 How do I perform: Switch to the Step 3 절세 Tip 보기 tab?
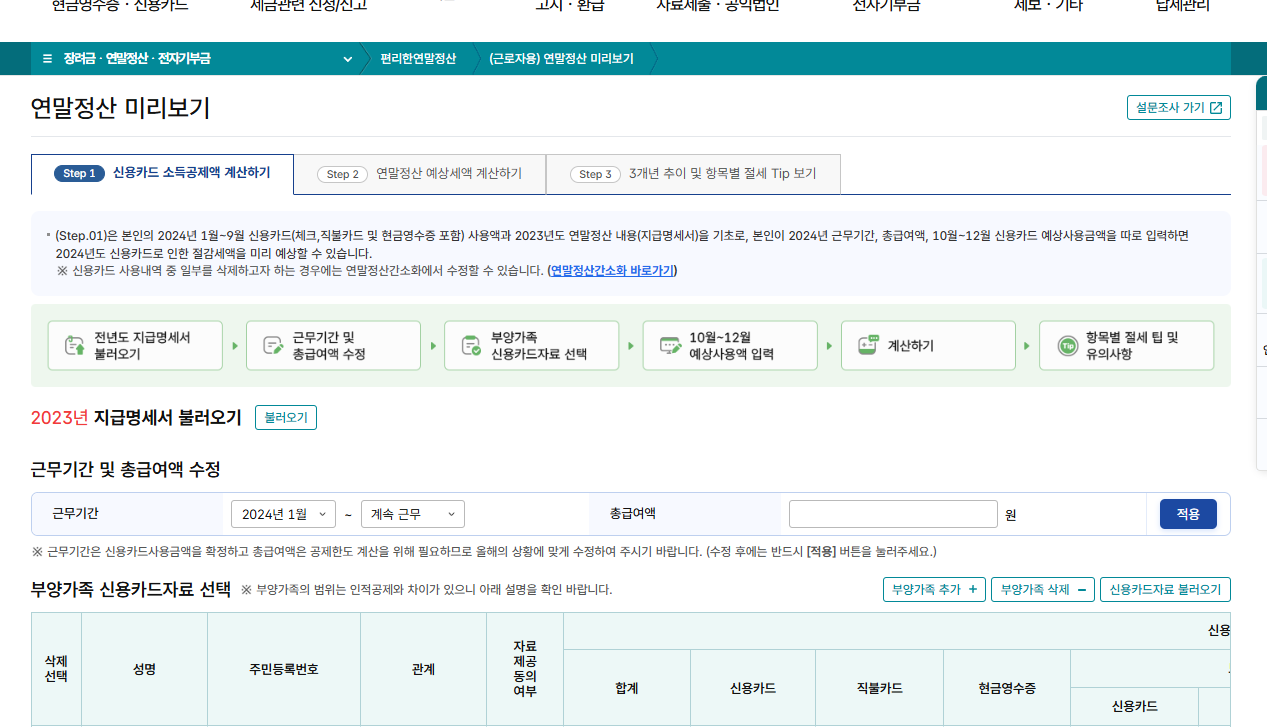pos(690,174)
